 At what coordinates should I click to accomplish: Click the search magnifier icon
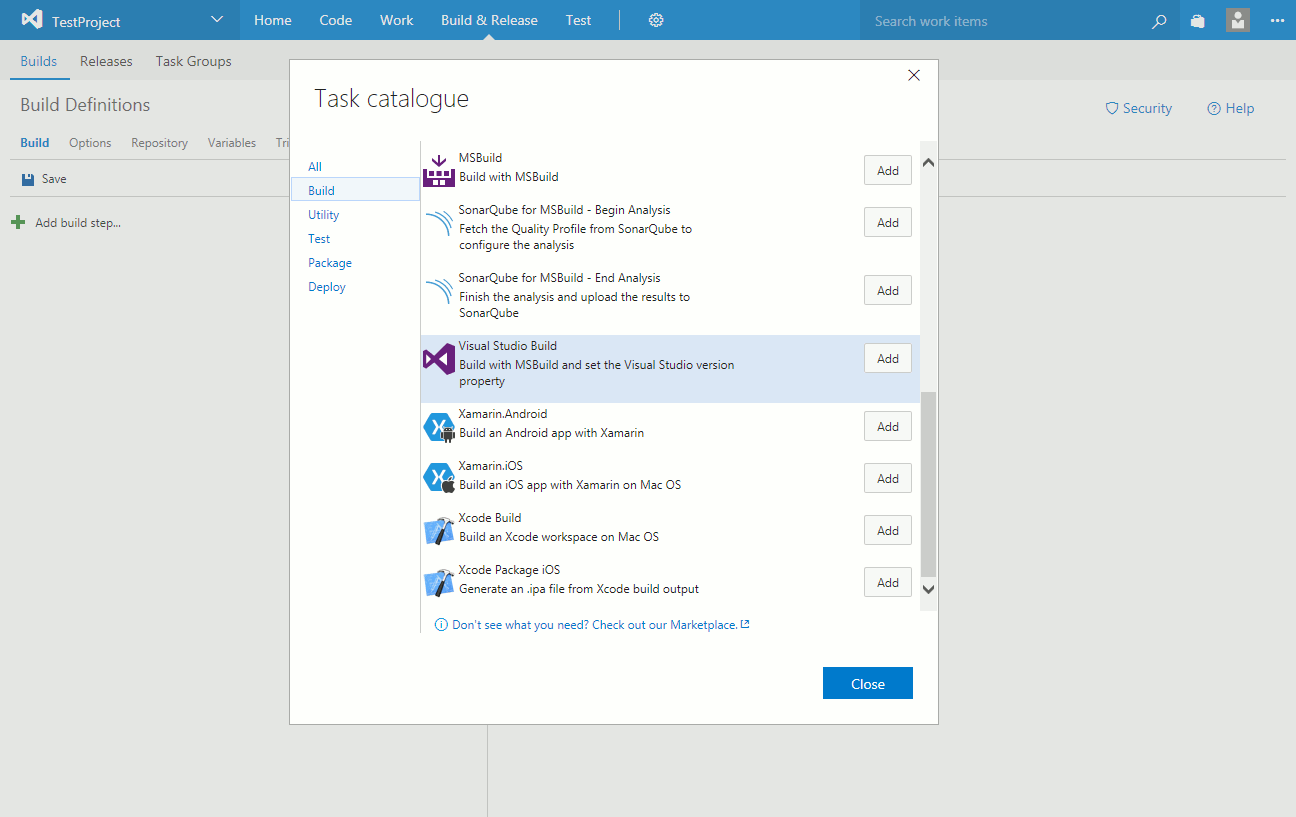pyautogui.click(x=1159, y=21)
